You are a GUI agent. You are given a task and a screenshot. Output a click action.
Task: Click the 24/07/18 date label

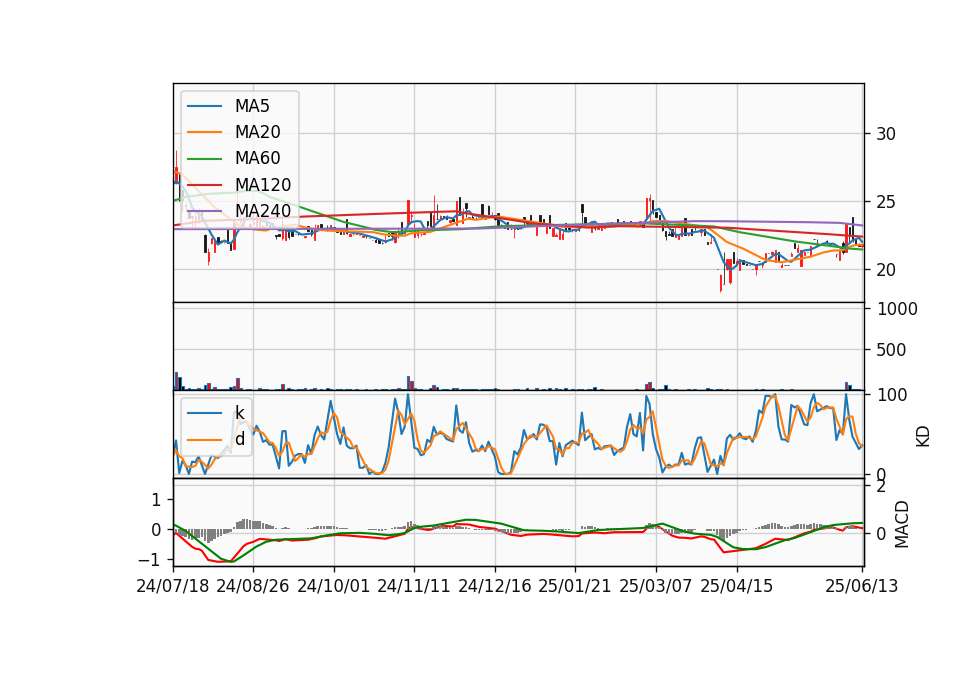[x=173, y=586]
